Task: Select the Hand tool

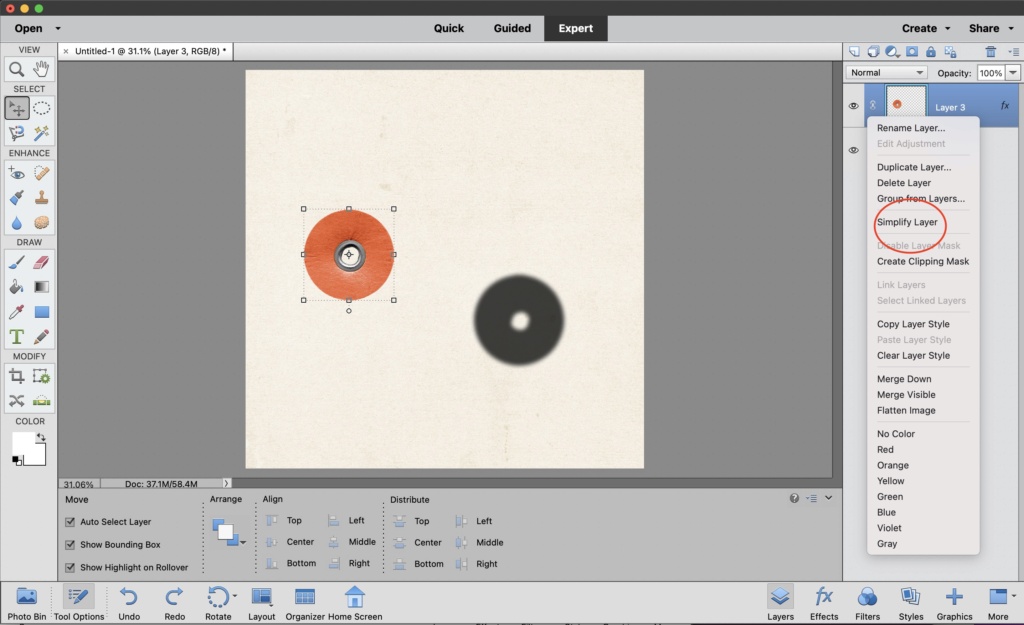Action: pyautogui.click(x=41, y=69)
